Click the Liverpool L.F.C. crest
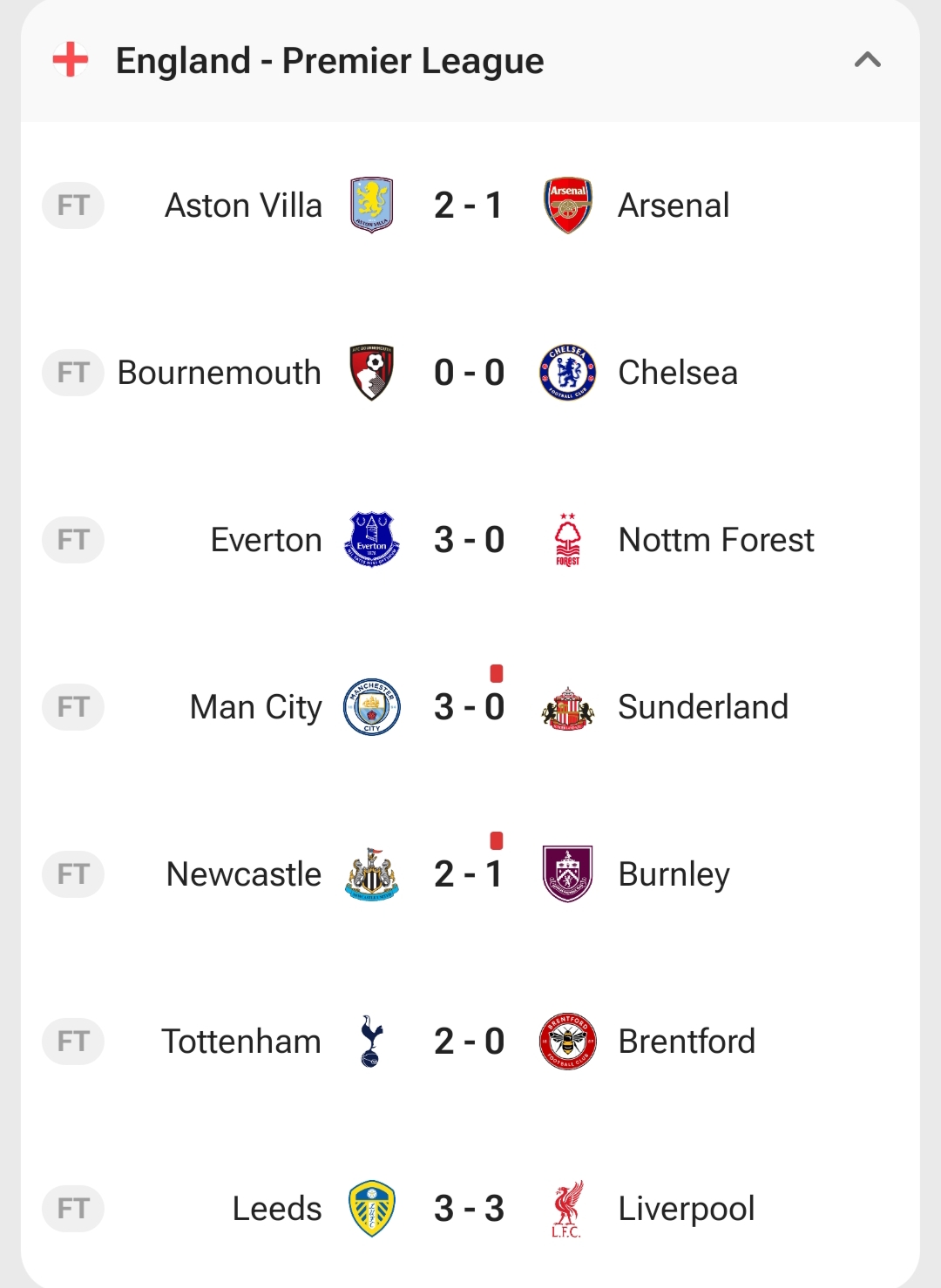 [x=568, y=1209]
